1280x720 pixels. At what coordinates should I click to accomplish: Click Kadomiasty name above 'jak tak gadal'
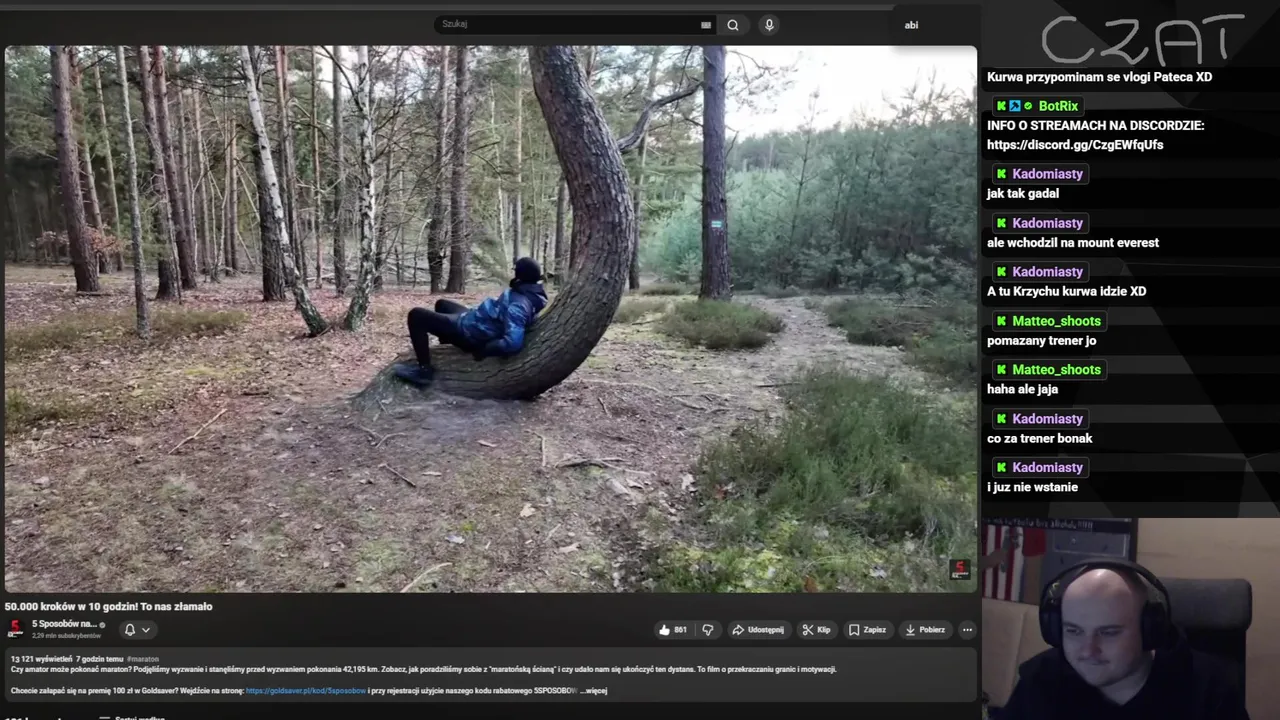[1047, 174]
